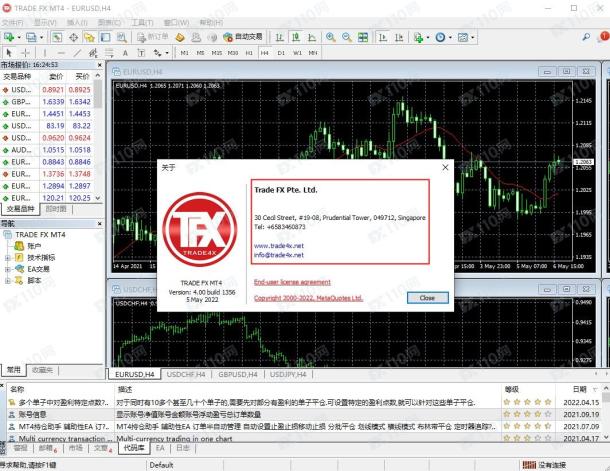Select the W1 timeframe
Image resolution: width=610 pixels, height=471 pixels.
pos(297,53)
